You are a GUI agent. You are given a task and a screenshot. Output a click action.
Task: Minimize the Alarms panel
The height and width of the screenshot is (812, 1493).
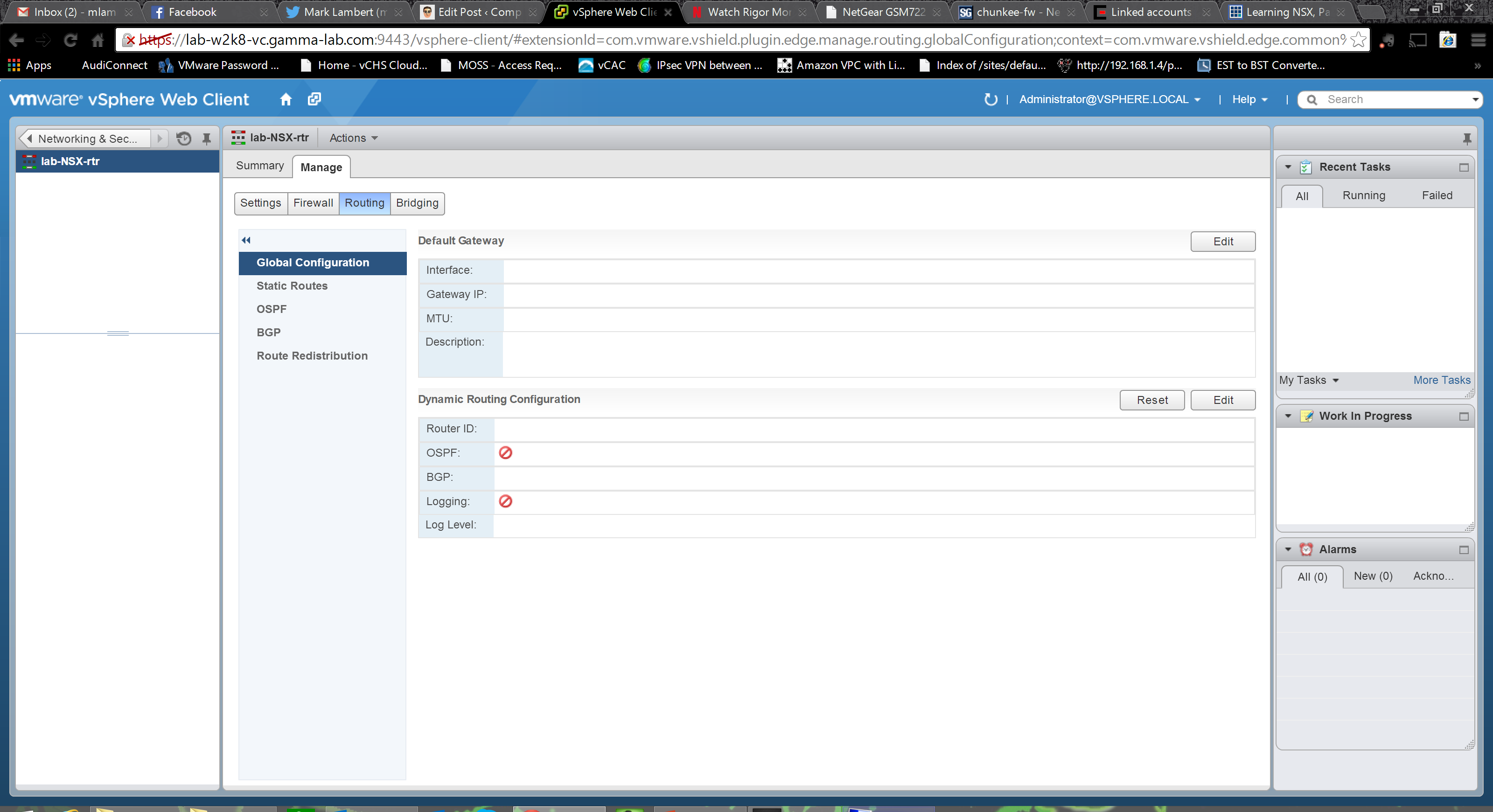(1464, 549)
